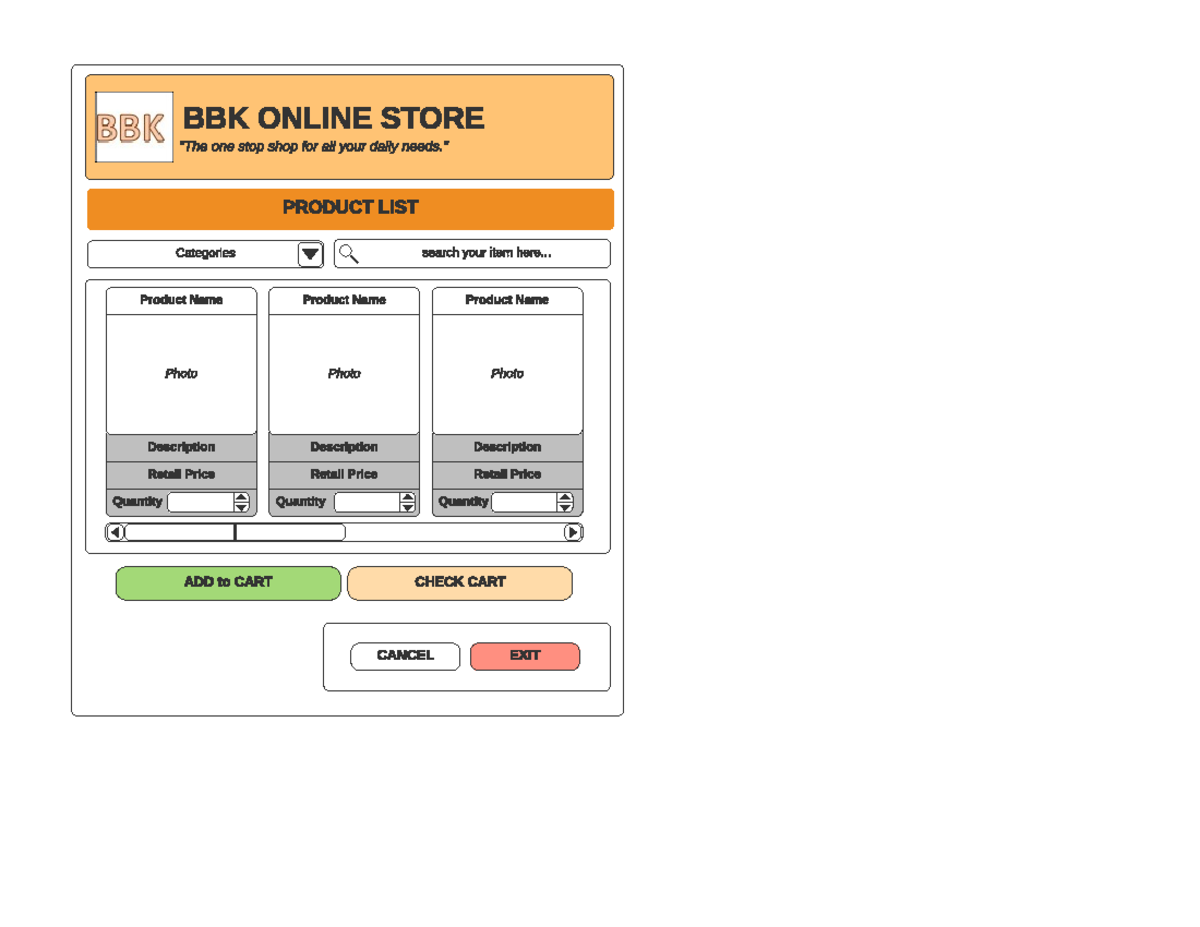Open the third product's Photo placeholder
The width and height of the screenshot is (1200, 927).
(x=507, y=373)
